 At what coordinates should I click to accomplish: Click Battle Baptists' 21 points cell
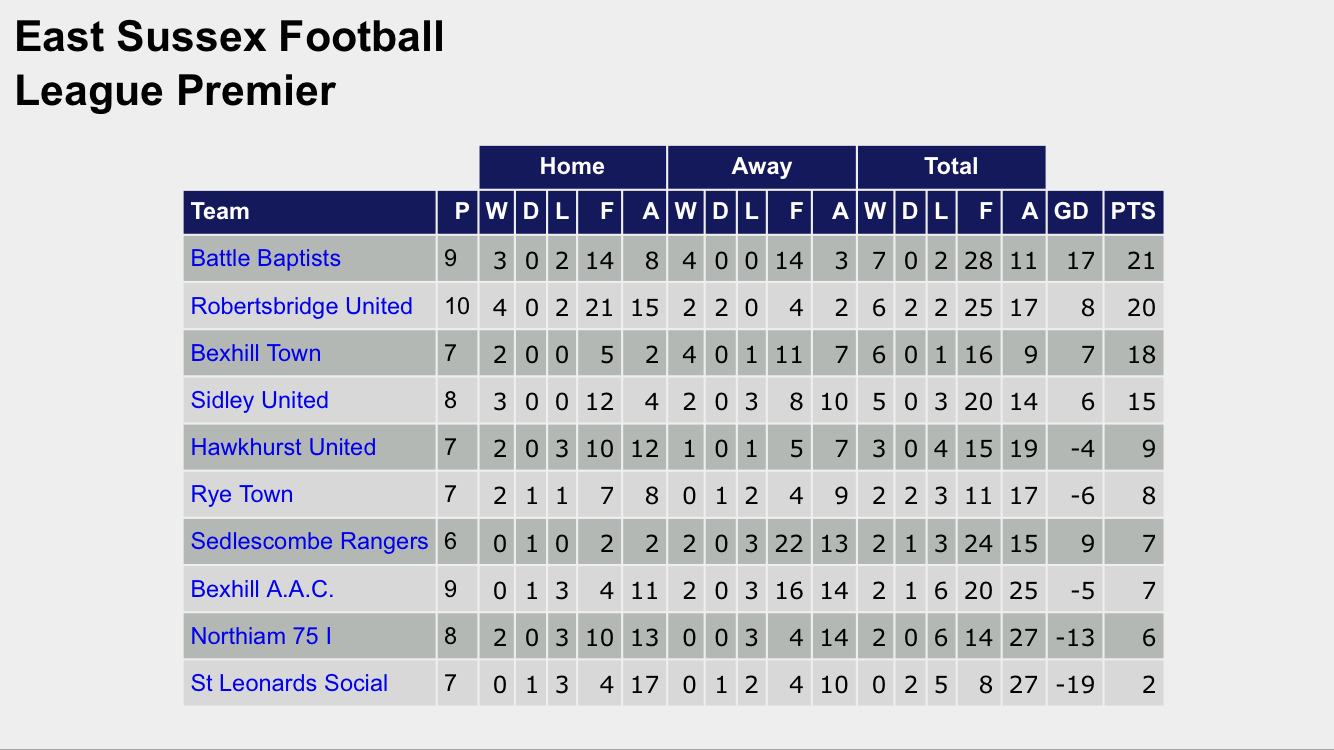1141,261
